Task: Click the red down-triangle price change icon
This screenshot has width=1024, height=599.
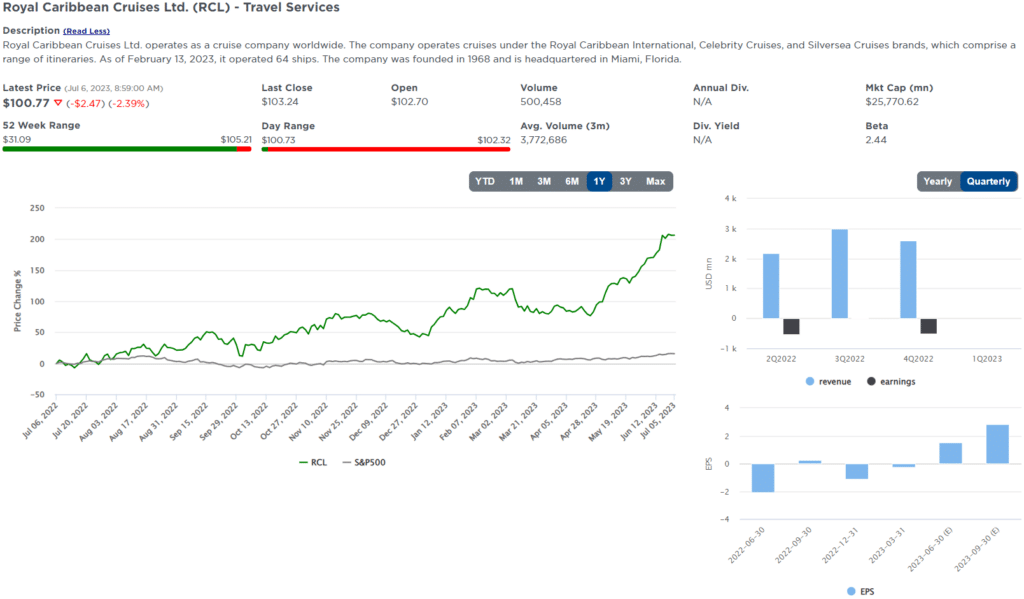Action: (58, 103)
